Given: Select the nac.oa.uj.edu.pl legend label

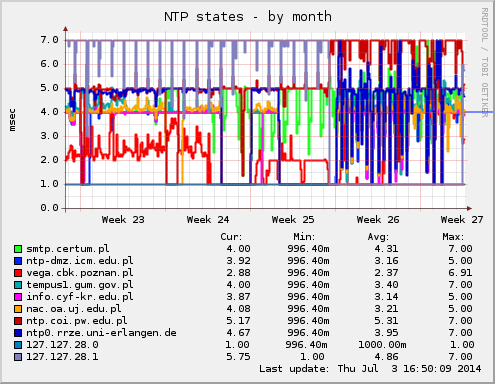Looking at the screenshot, I should coord(74,309).
